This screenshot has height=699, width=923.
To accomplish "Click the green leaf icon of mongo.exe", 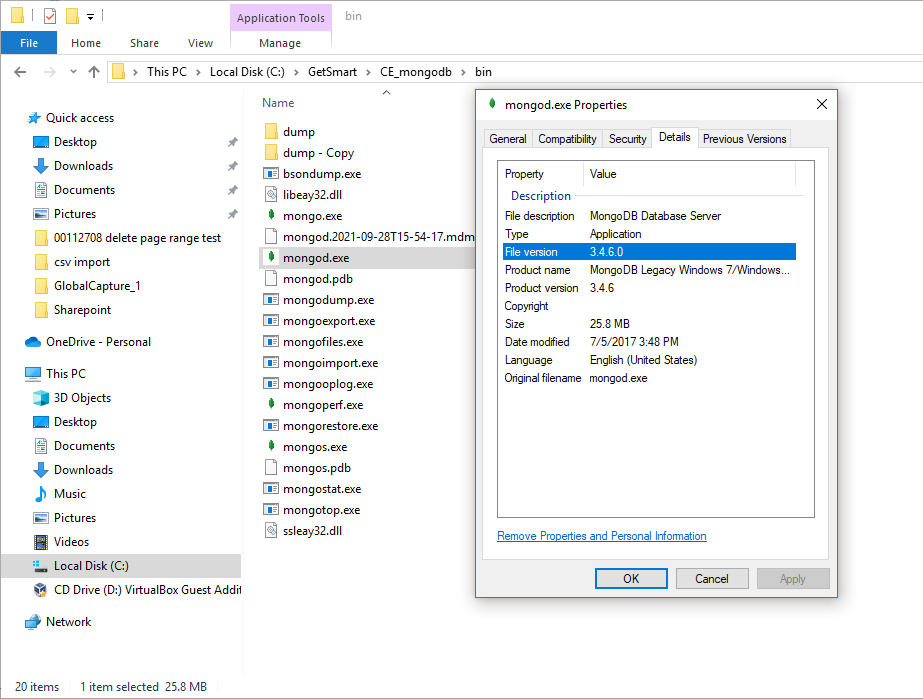I will tap(271, 216).
